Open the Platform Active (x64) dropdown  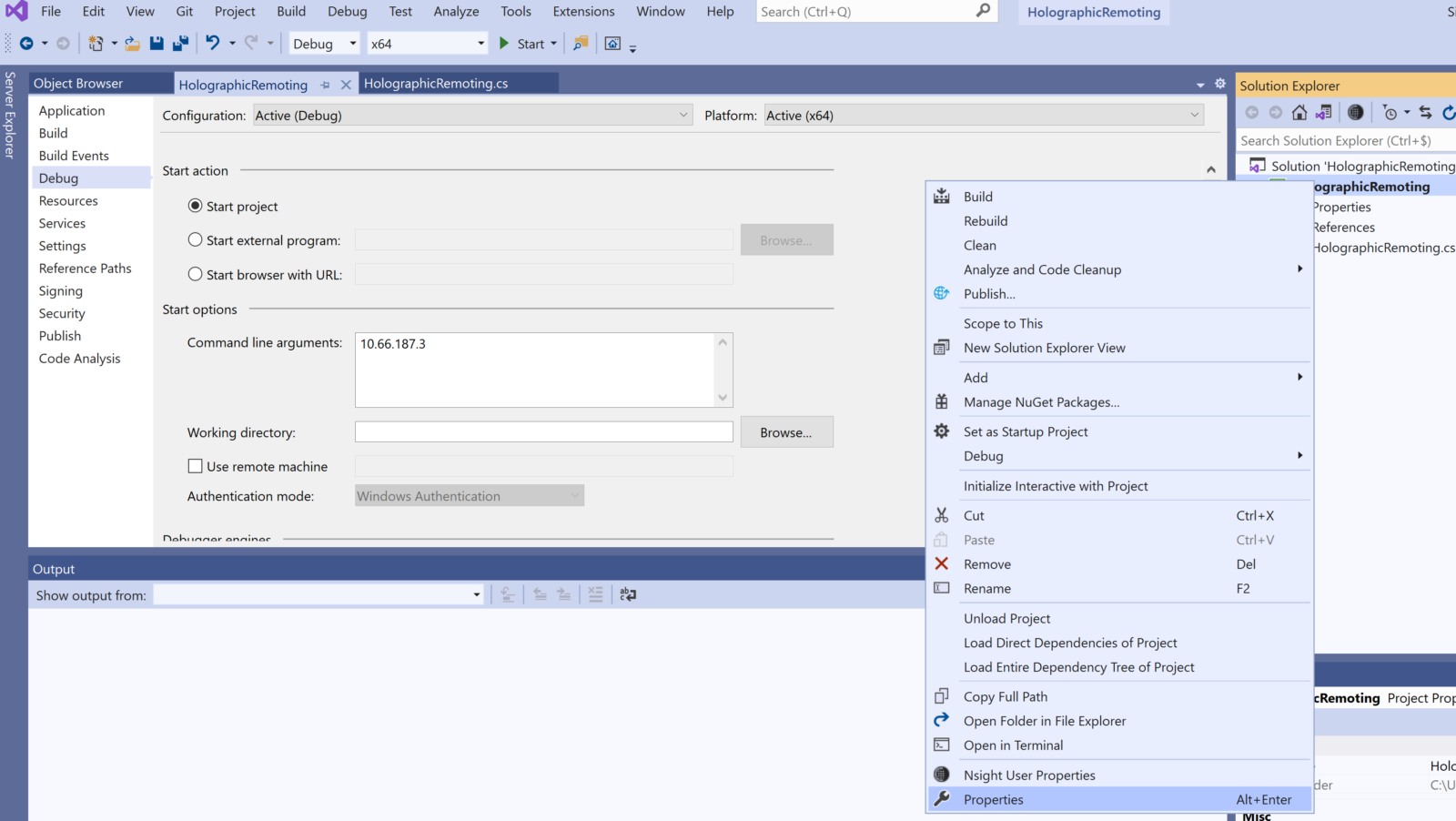[x=983, y=116]
